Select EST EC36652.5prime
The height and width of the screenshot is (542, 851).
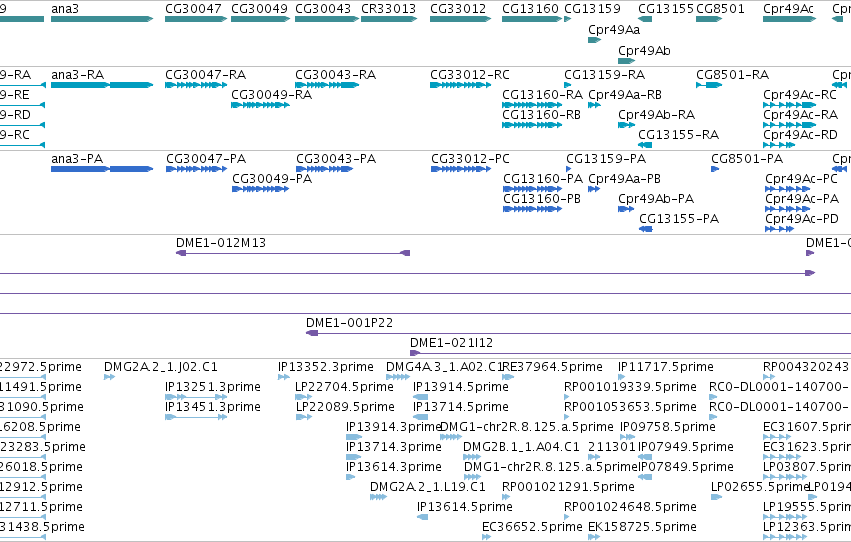pyautogui.click(x=486, y=537)
